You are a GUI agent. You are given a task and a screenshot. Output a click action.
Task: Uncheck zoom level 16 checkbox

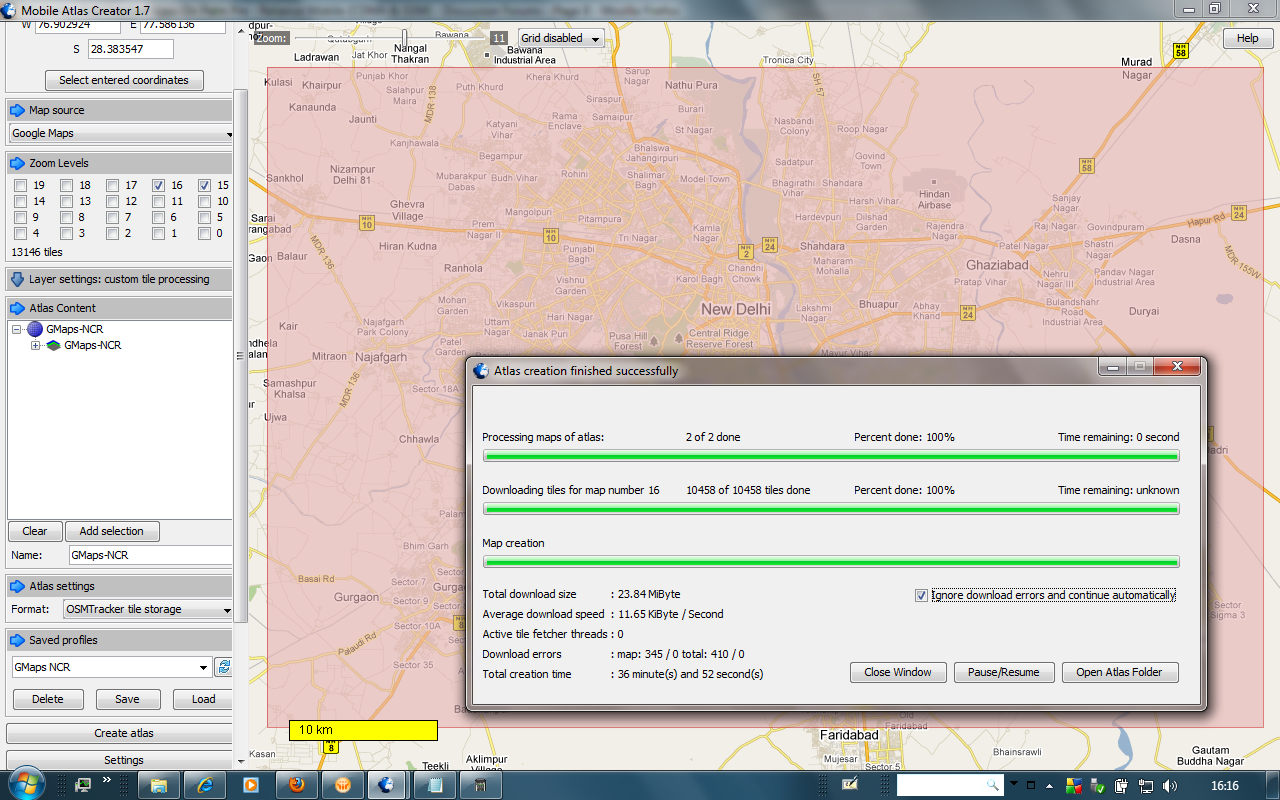pos(158,185)
